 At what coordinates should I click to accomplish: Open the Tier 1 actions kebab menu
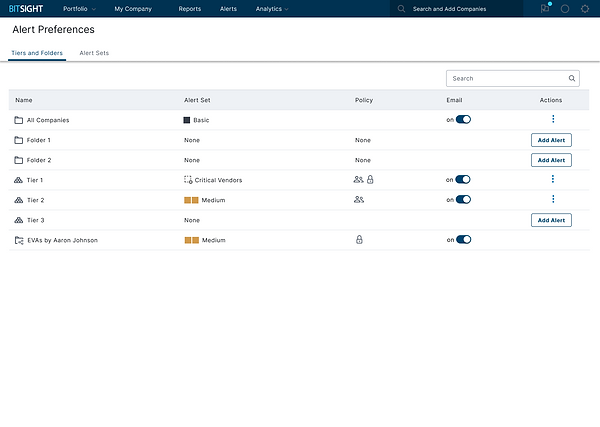553,179
